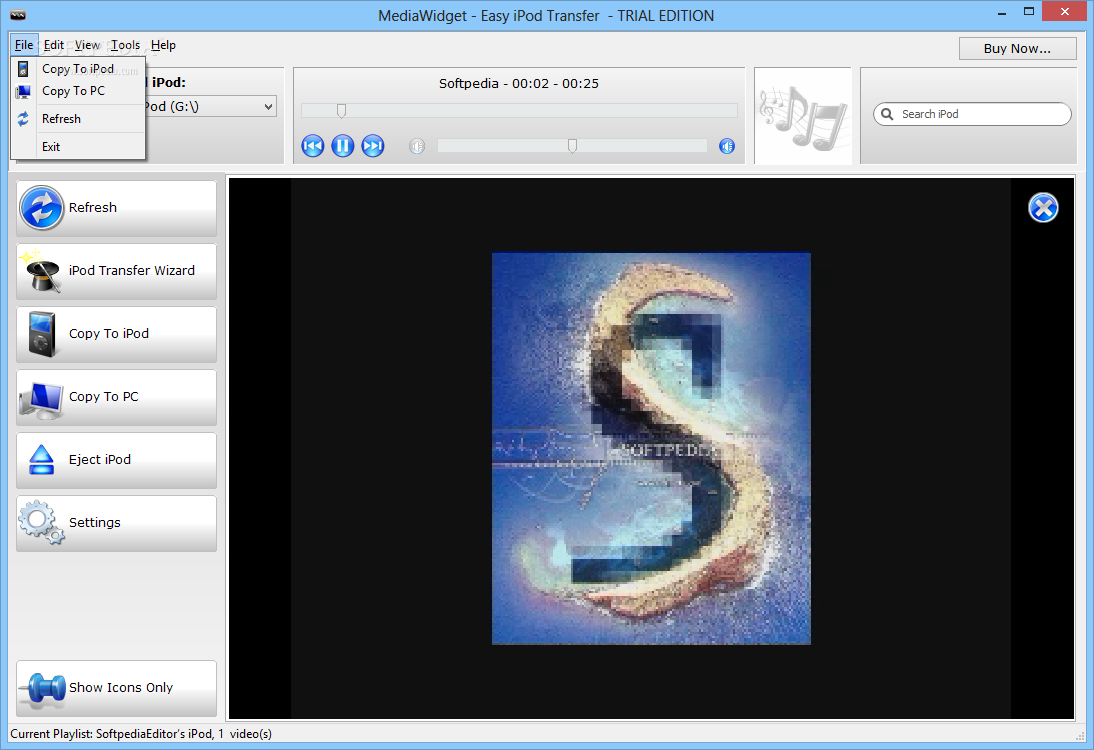Open the Edit menu

[x=54, y=45]
